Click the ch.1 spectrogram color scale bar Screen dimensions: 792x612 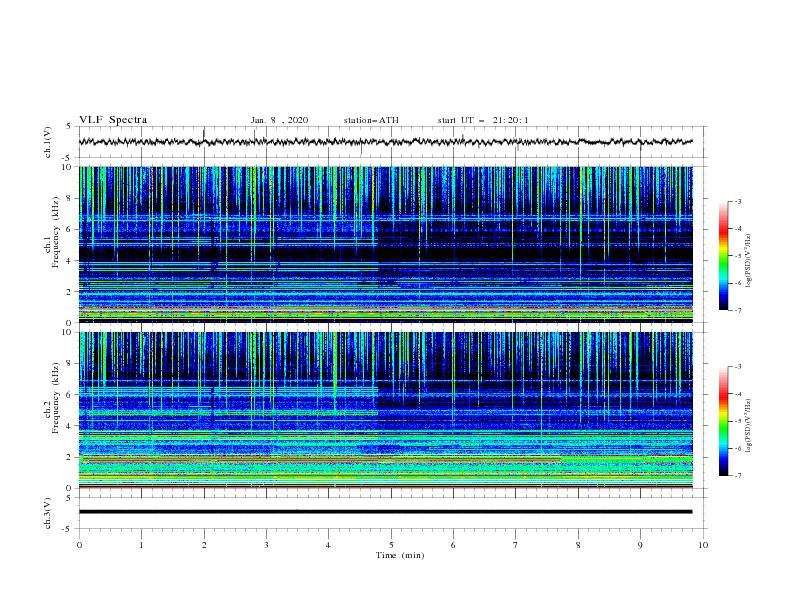723,256
